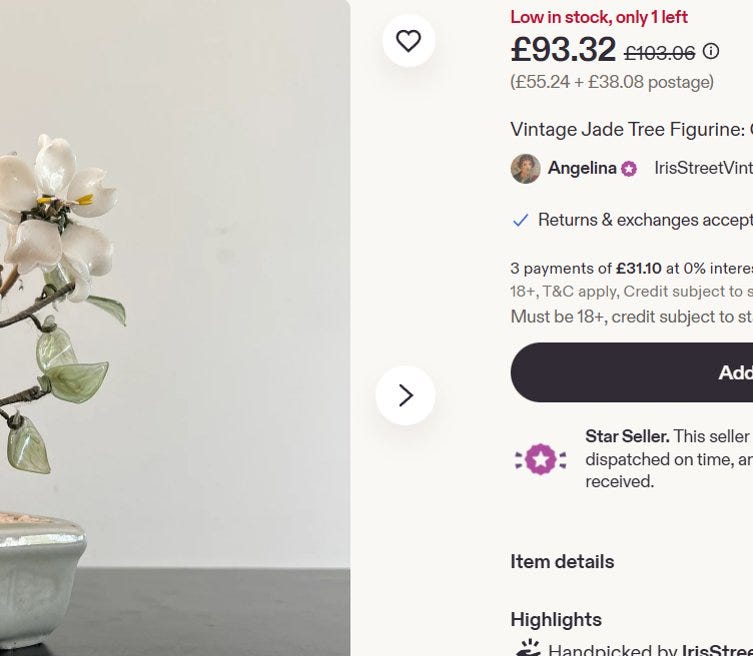Open the jade tree product photo

pos(150,330)
